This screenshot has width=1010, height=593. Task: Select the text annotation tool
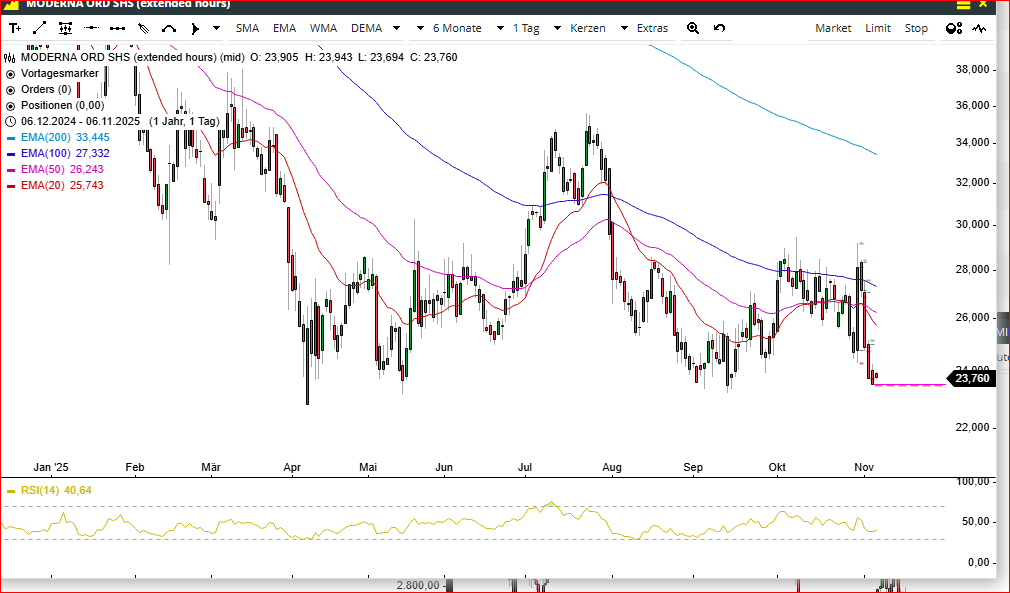15,28
